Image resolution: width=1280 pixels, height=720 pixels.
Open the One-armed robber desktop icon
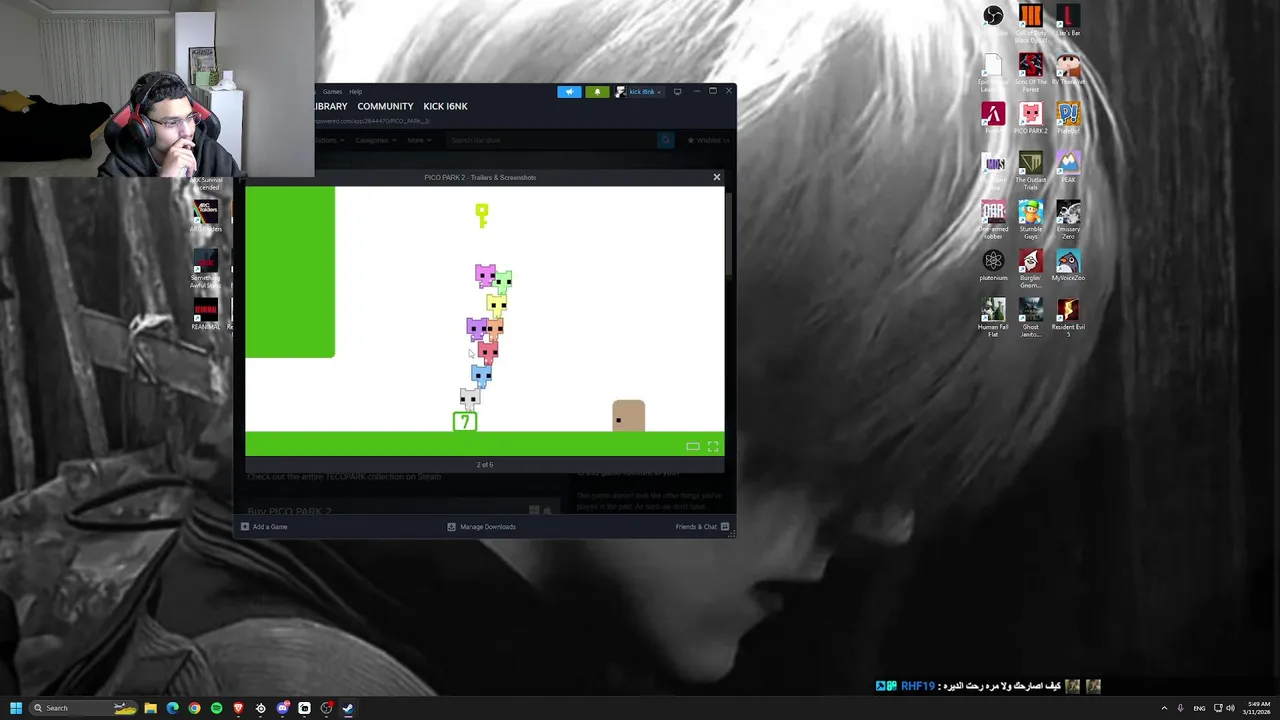coord(993,220)
